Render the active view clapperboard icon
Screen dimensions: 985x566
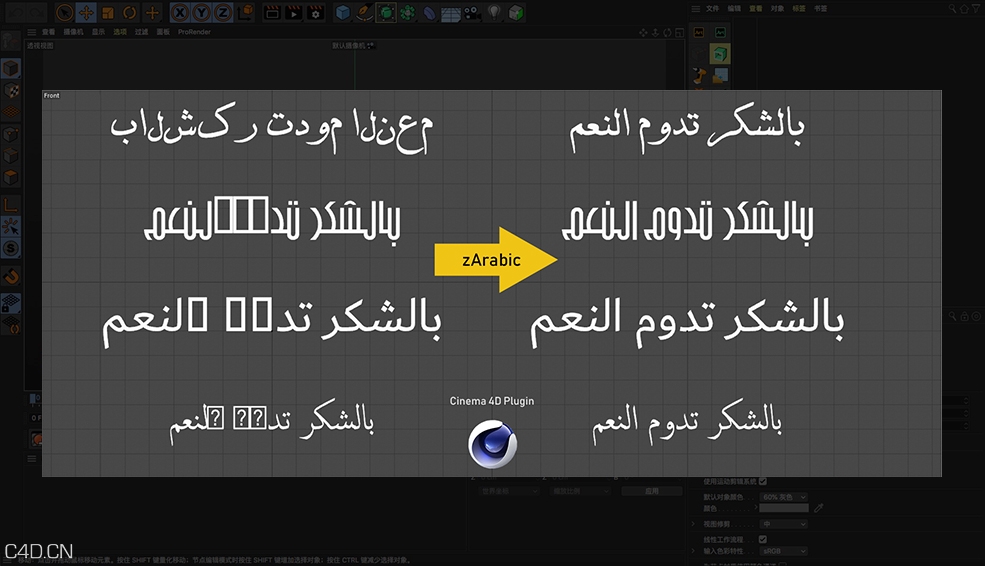tap(272, 12)
